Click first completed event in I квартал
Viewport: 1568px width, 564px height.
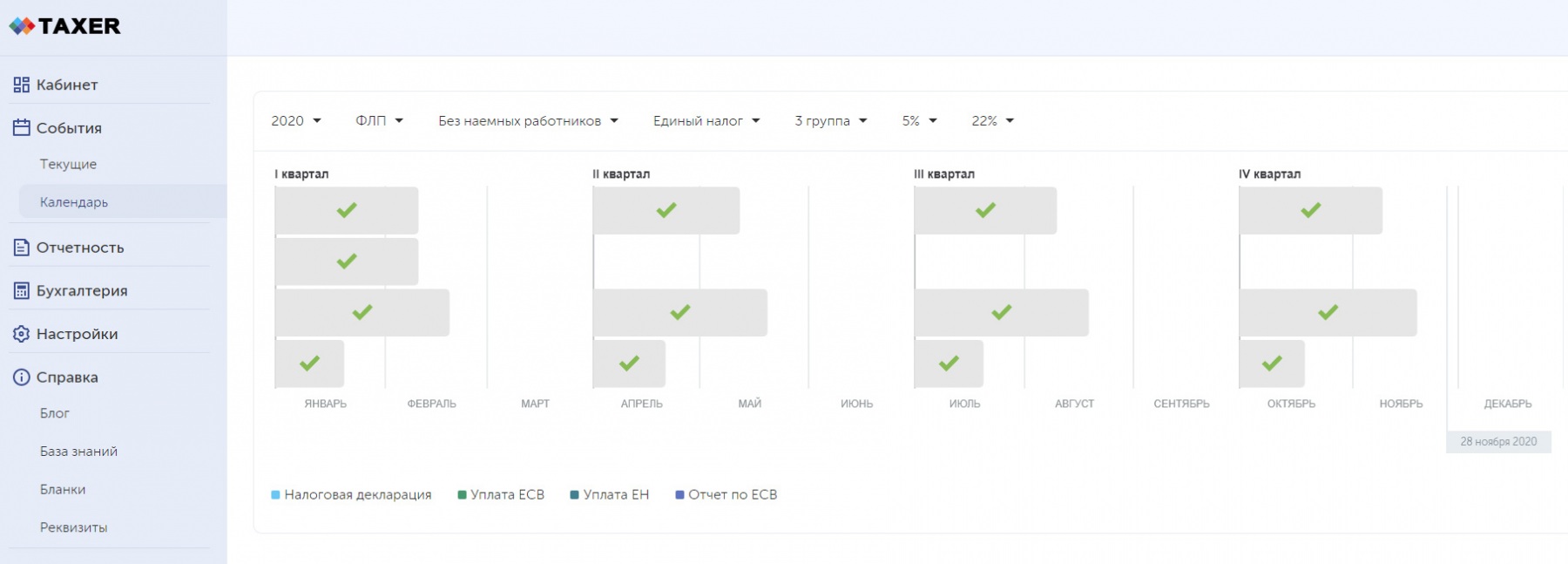point(347,210)
